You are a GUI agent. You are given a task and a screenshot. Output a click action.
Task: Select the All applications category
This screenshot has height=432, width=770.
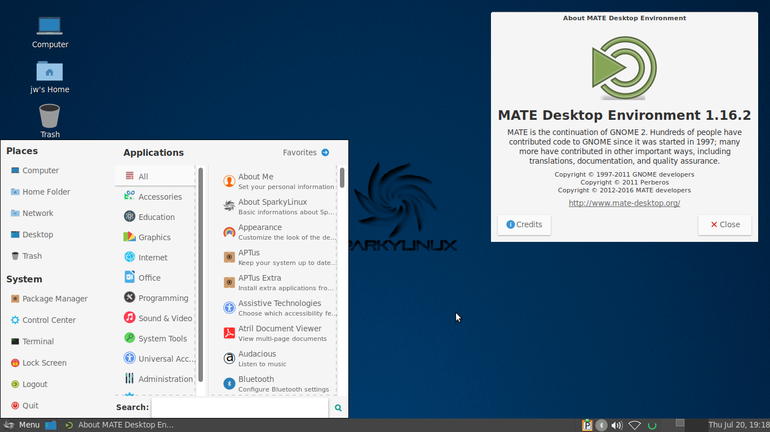tap(155, 176)
